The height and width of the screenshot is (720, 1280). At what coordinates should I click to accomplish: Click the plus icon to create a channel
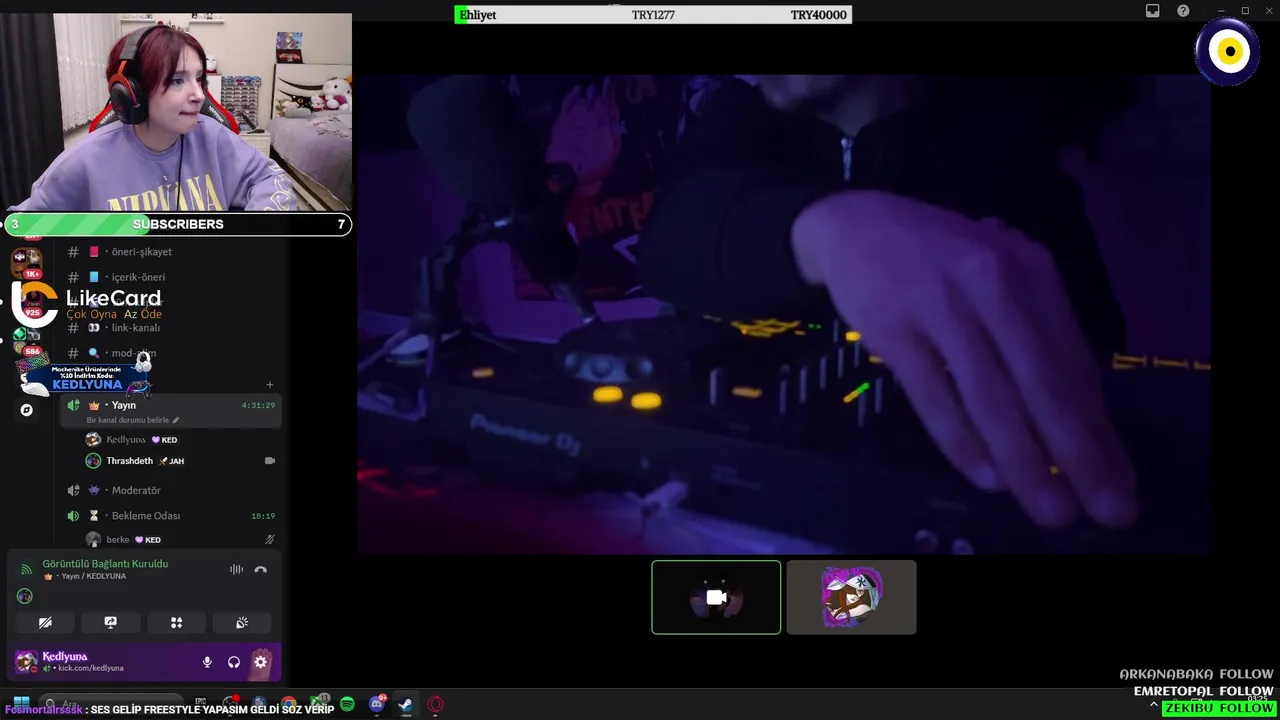(269, 385)
